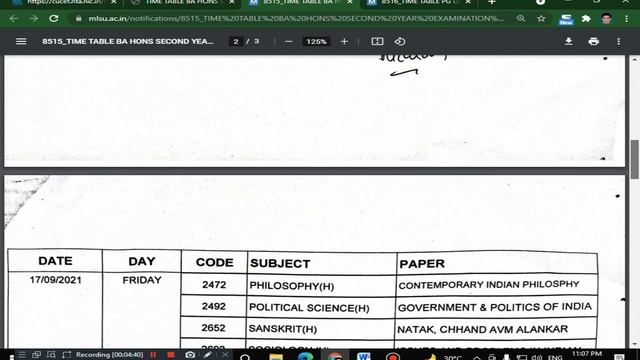Zoom out the PDF document
This screenshot has width=640, height=360.
tap(289, 41)
